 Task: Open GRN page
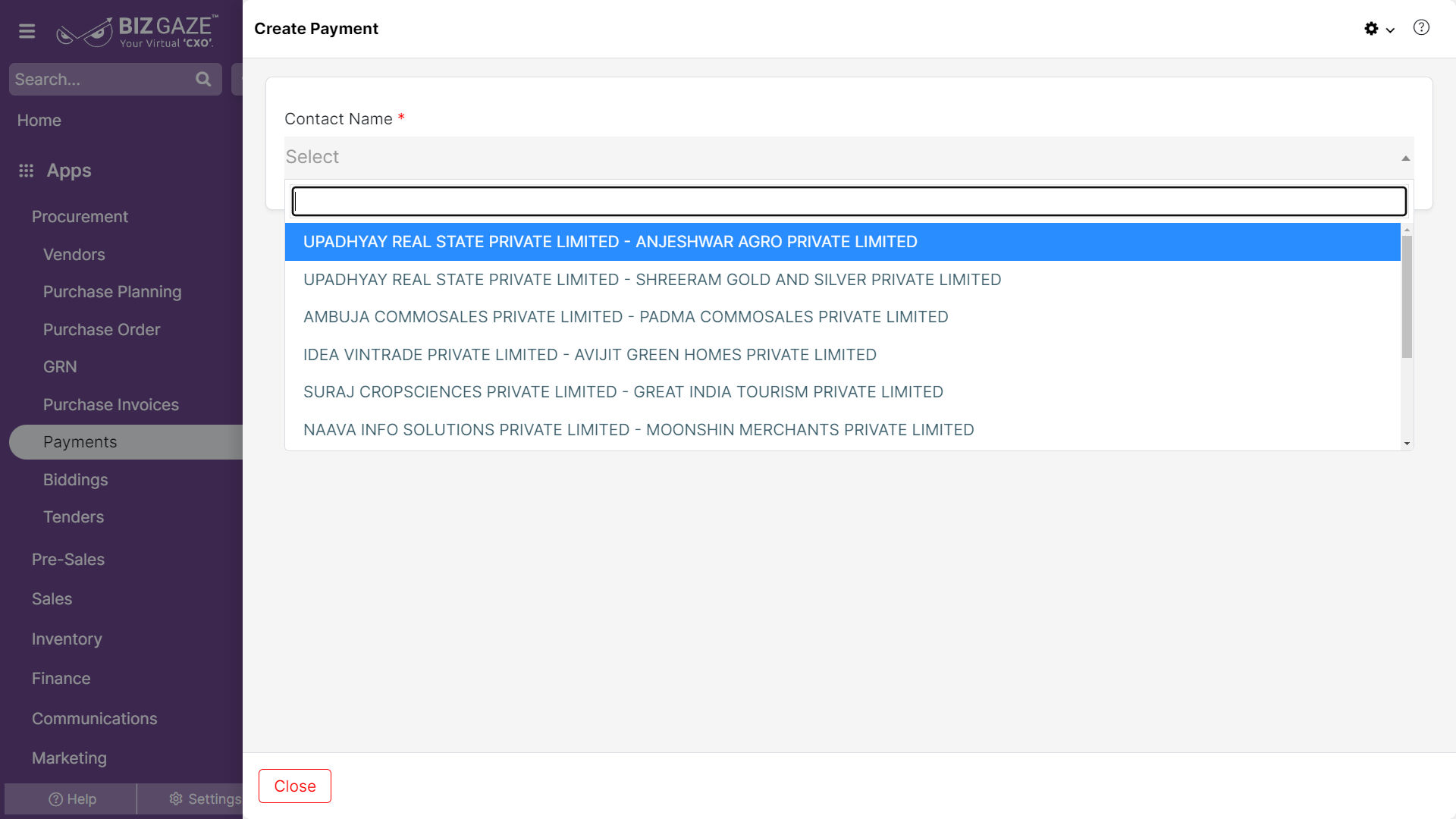coord(60,367)
